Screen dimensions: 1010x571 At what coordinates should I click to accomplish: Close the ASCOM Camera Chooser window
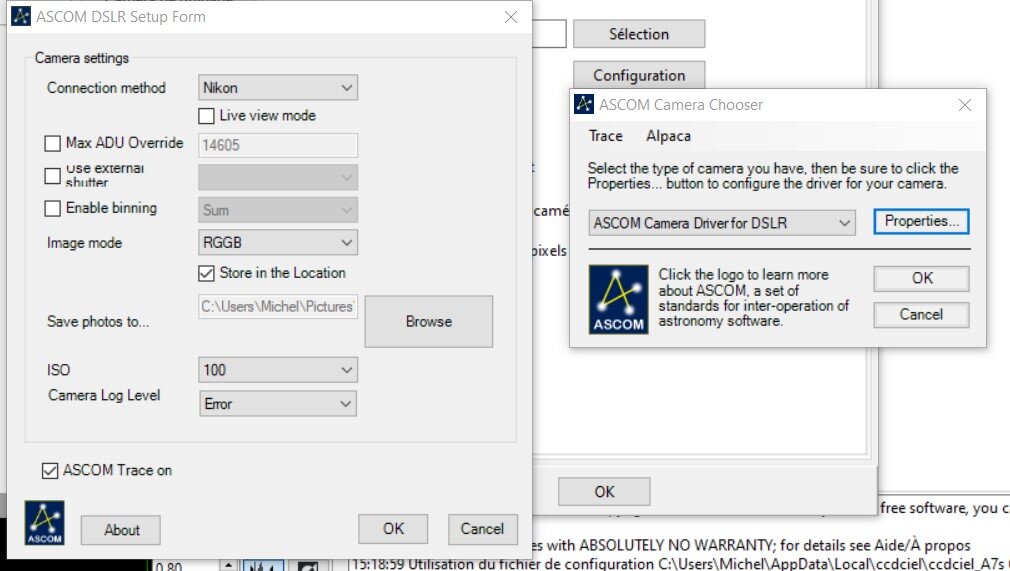point(964,104)
